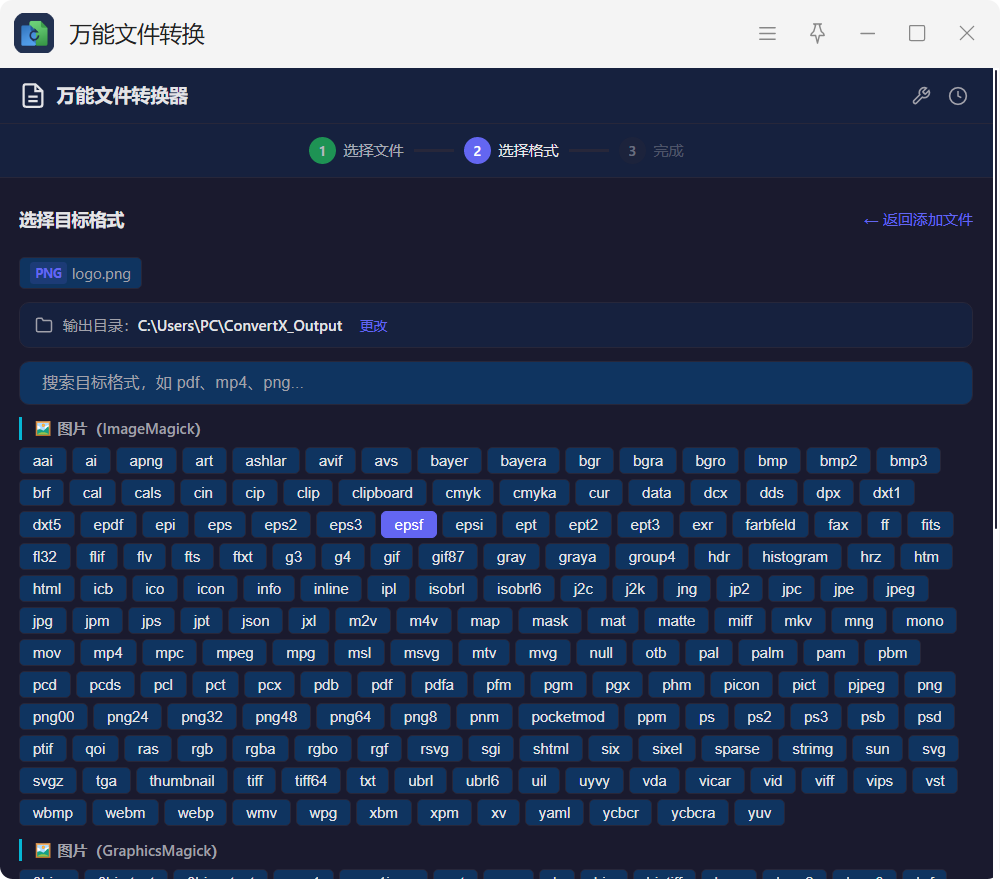
Task: Click the document icon beside 万能文件转换器
Action: pos(33,96)
